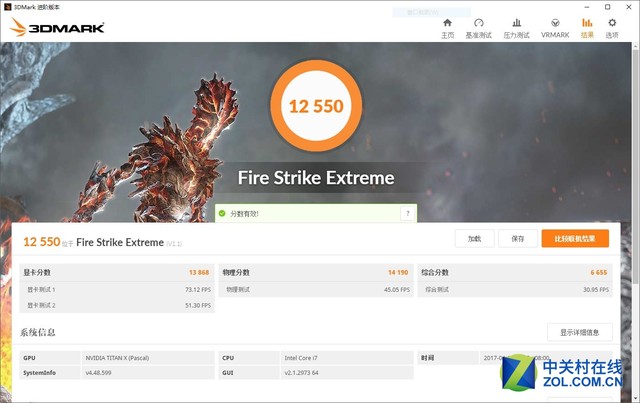The image size is (640, 403).
Task: Go to the 主页 home icon
Action: 447,23
